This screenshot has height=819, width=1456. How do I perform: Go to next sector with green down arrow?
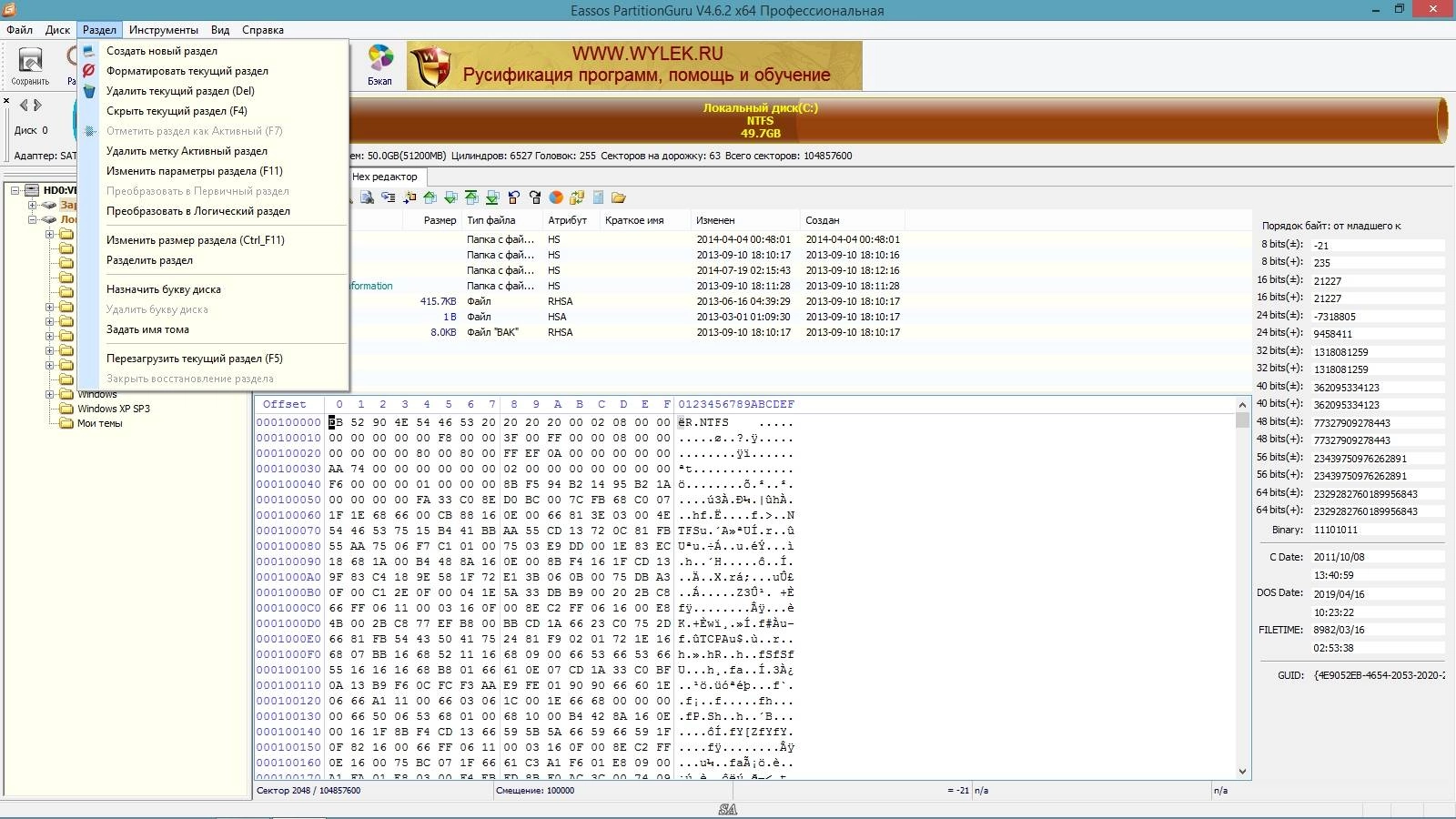coord(450,197)
